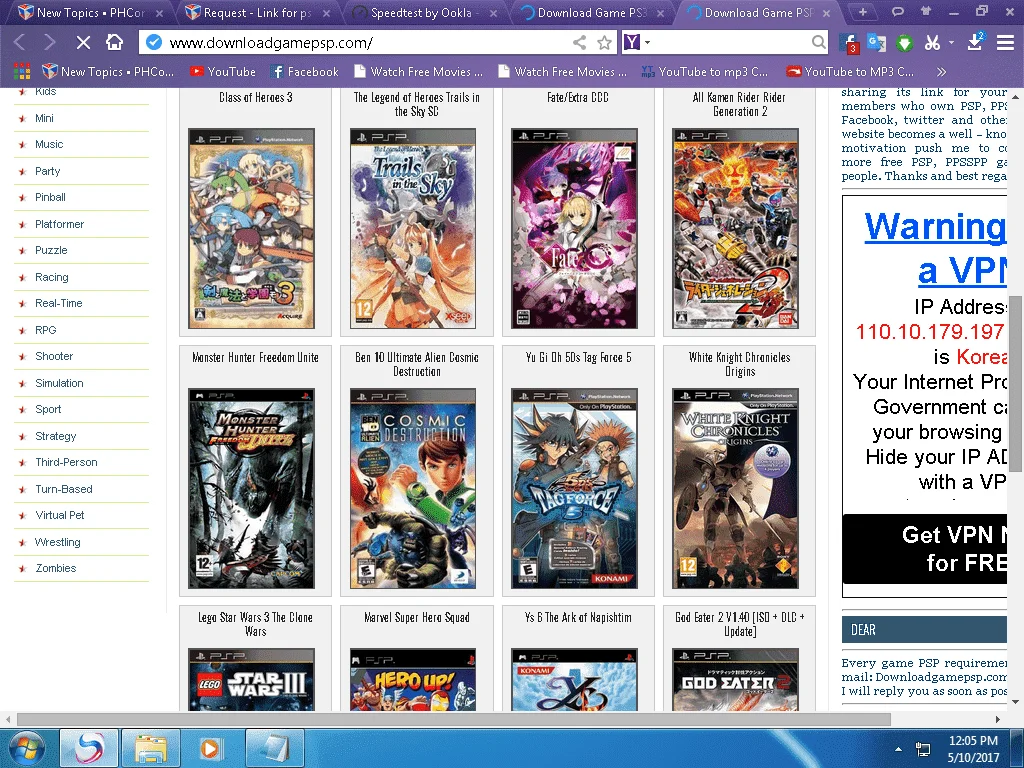Click the apps grid bookmark icon

click(x=22, y=71)
